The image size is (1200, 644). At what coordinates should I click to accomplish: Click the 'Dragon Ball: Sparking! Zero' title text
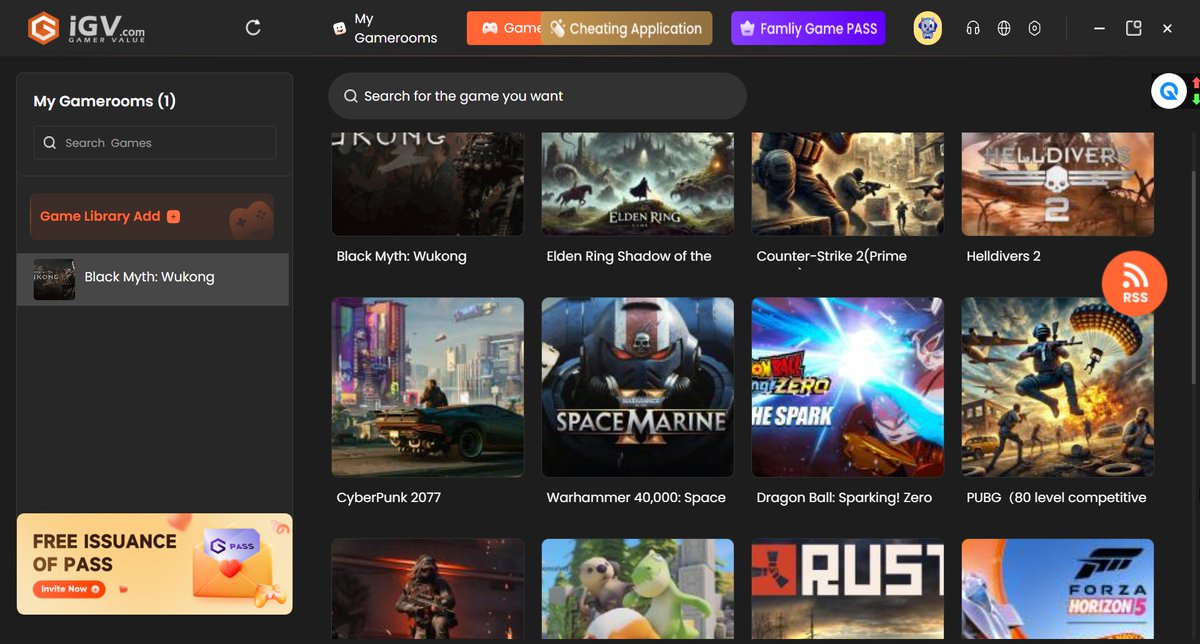[x=844, y=497]
